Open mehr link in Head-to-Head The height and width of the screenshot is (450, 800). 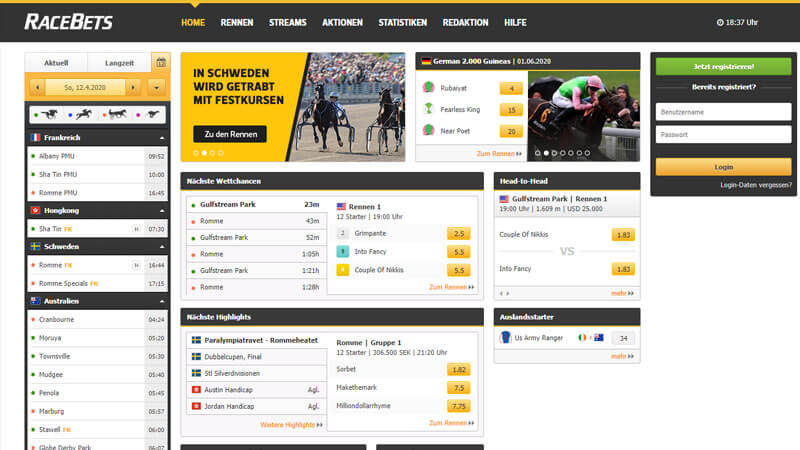(x=622, y=293)
